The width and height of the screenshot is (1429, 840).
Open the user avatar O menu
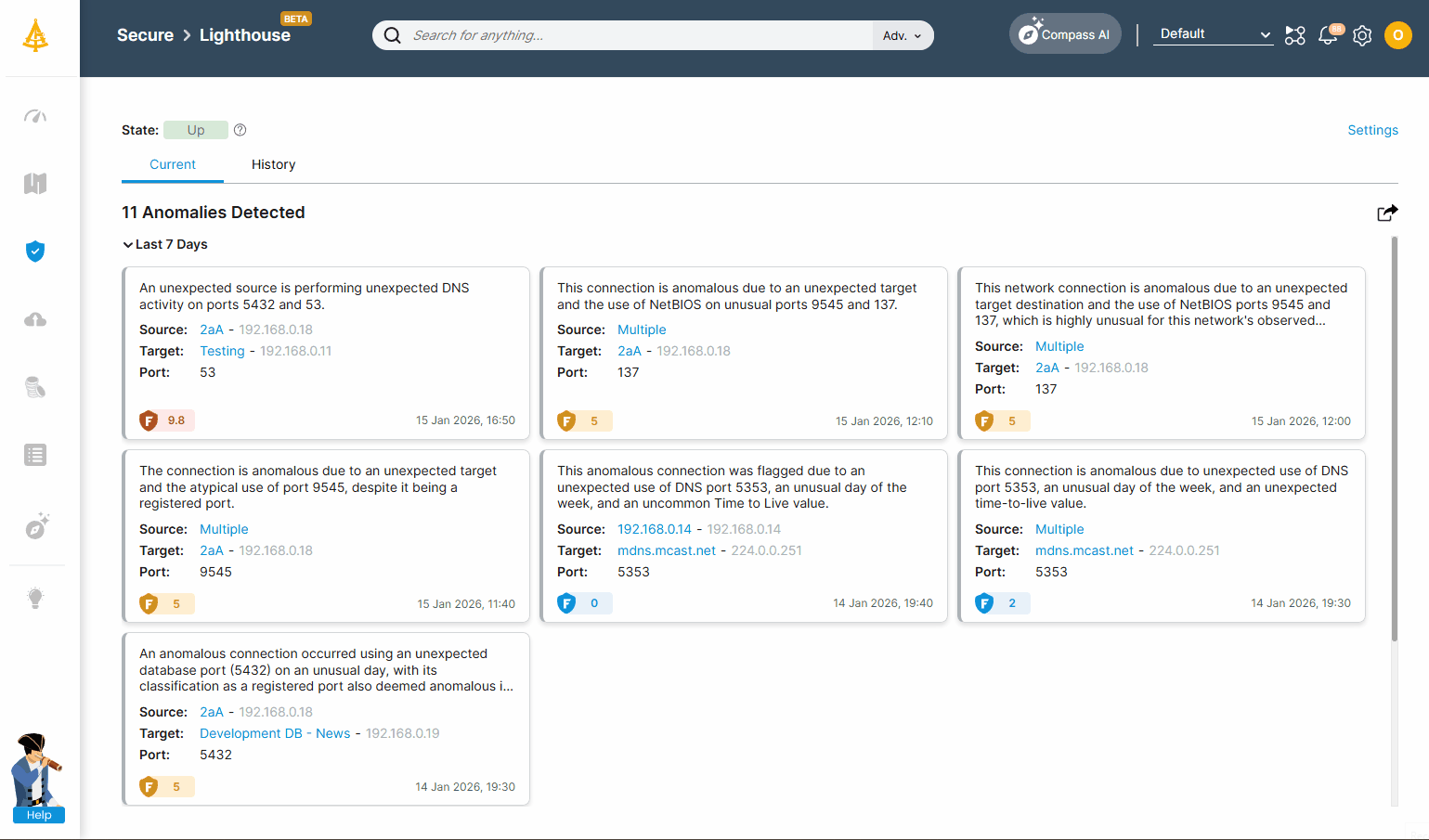tap(1397, 35)
